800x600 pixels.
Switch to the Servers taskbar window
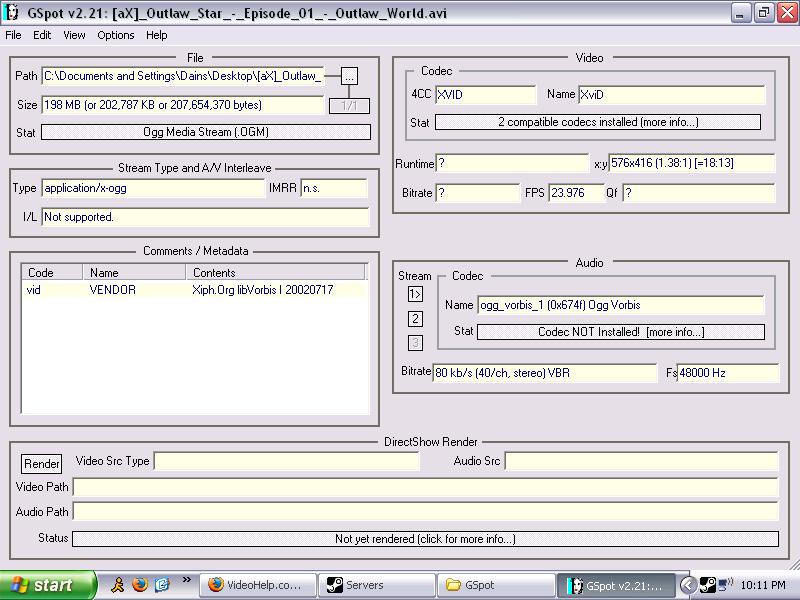point(377,585)
